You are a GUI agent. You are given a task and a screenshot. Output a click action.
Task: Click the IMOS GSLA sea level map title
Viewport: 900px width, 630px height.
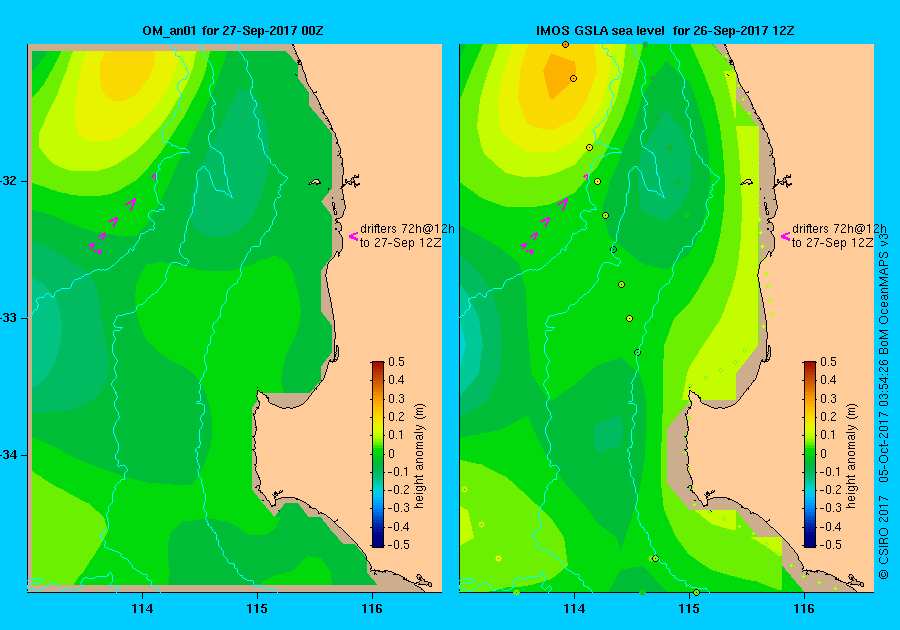[x=665, y=31]
